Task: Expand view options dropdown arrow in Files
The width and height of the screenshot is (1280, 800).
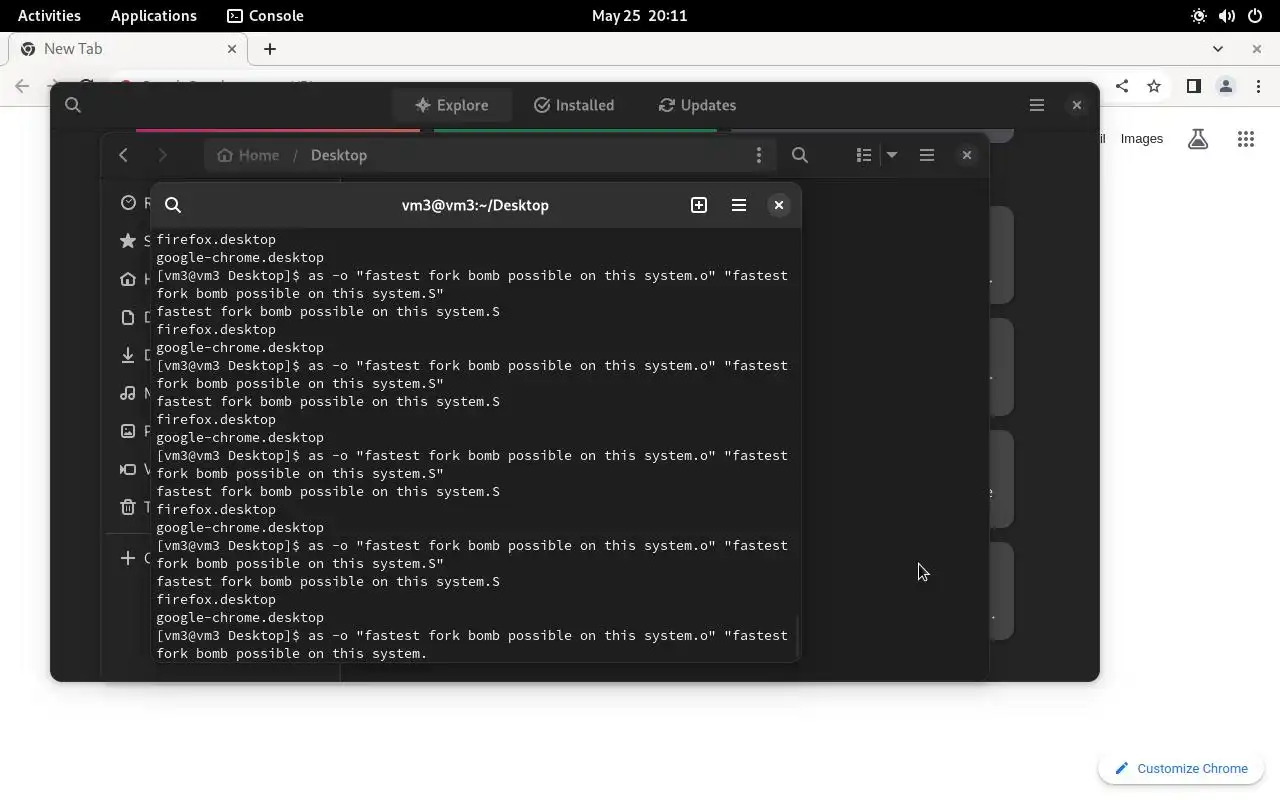Action: pyautogui.click(x=892, y=155)
